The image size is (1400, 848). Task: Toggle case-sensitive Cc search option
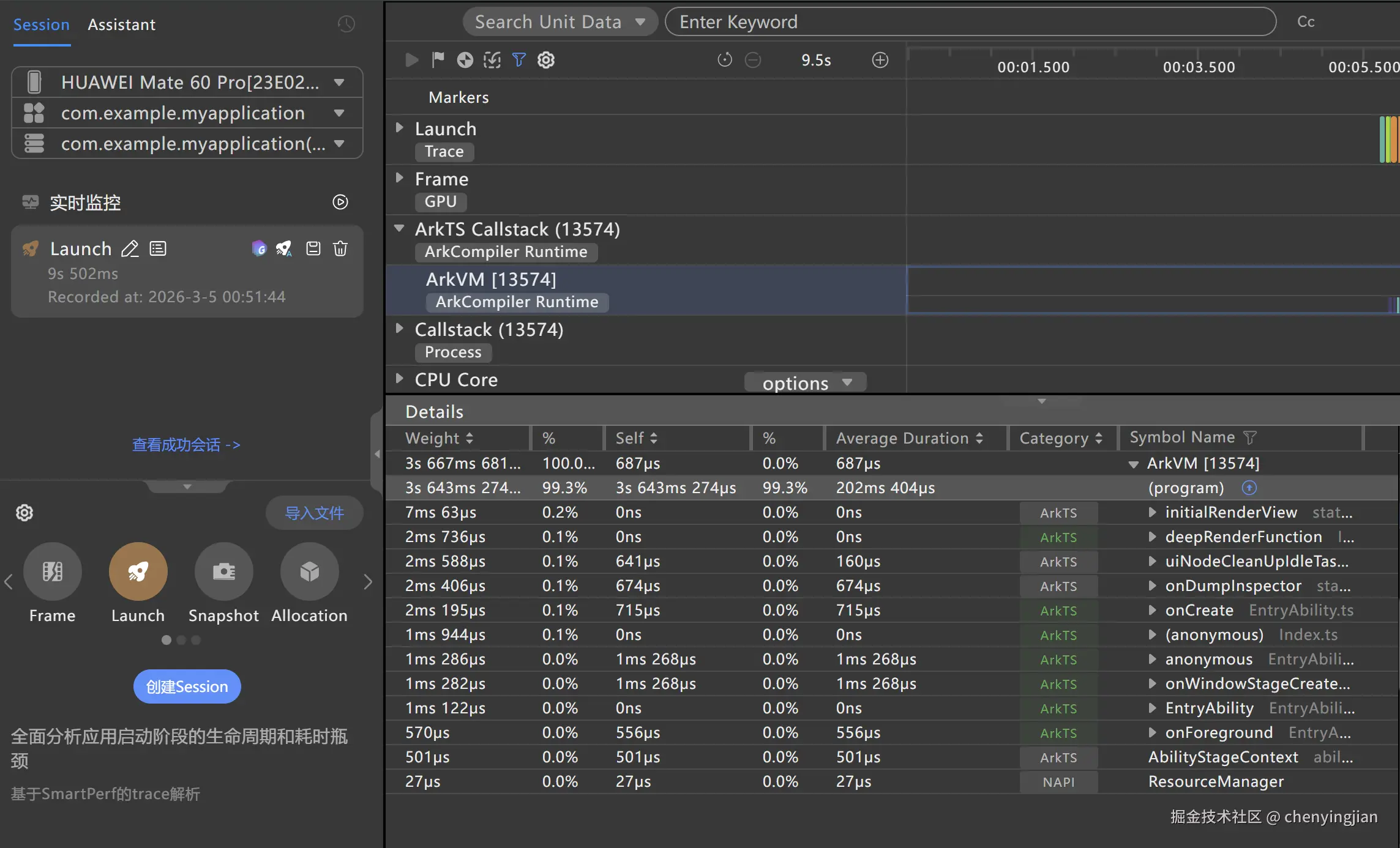1305,22
